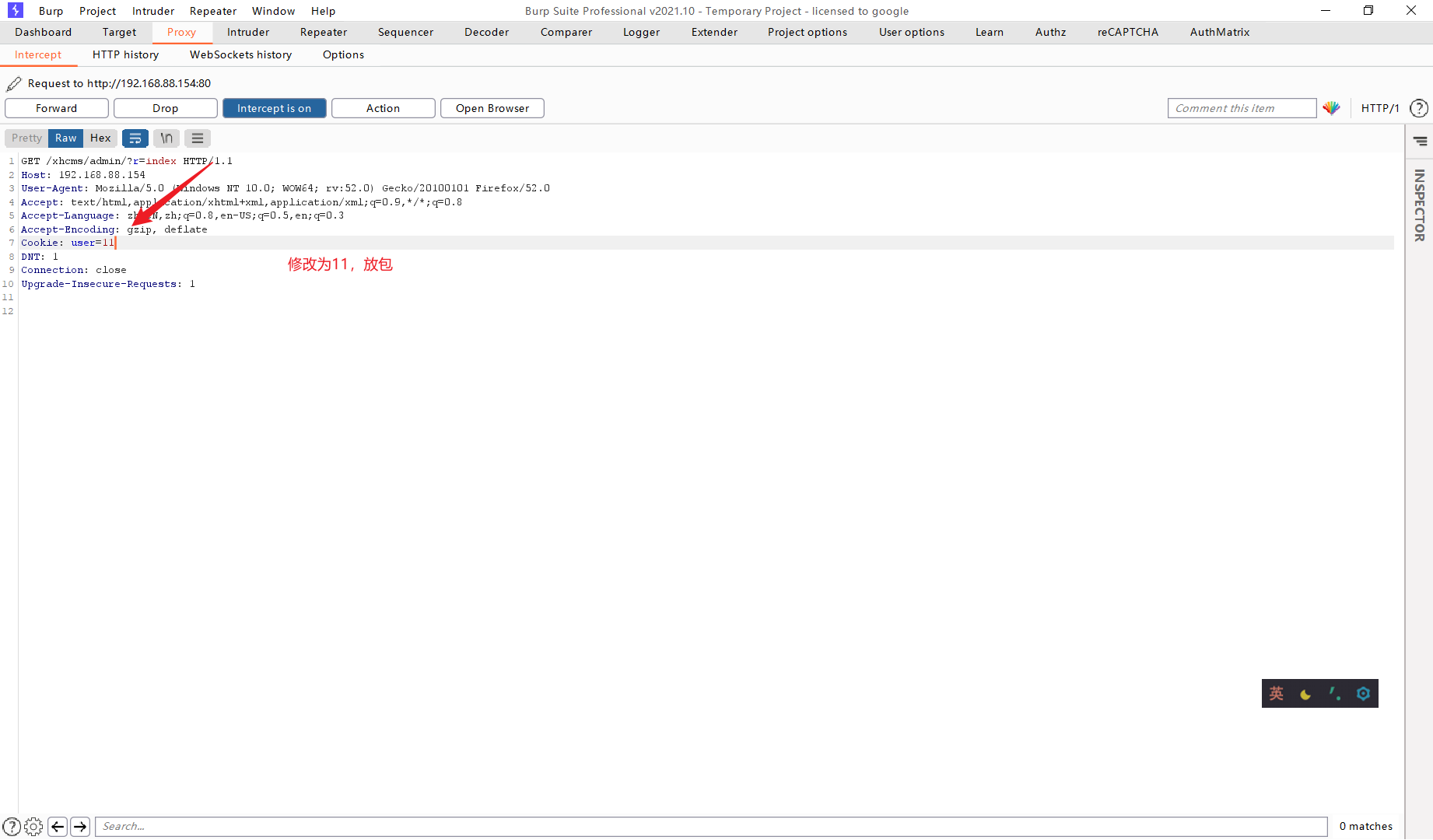The height and width of the screenshot is (840, 1433).
Task: Open the HTTP/1 protocol dropdown
Action: click(x=1381, y=108)
